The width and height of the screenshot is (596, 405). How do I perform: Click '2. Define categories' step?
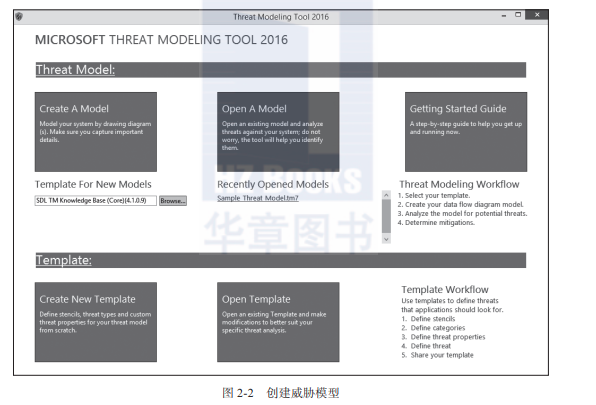tap(433, 328)
